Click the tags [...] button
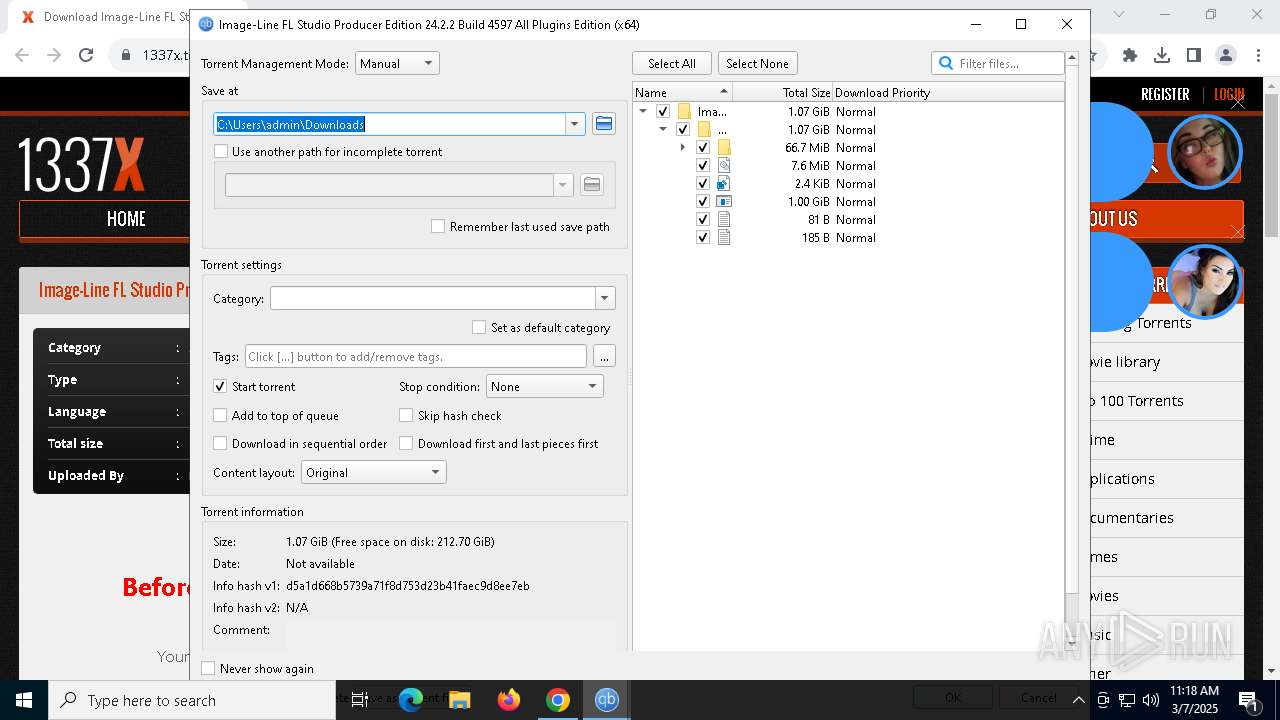This screenshot has width=1280, height=720. [603, 357]
